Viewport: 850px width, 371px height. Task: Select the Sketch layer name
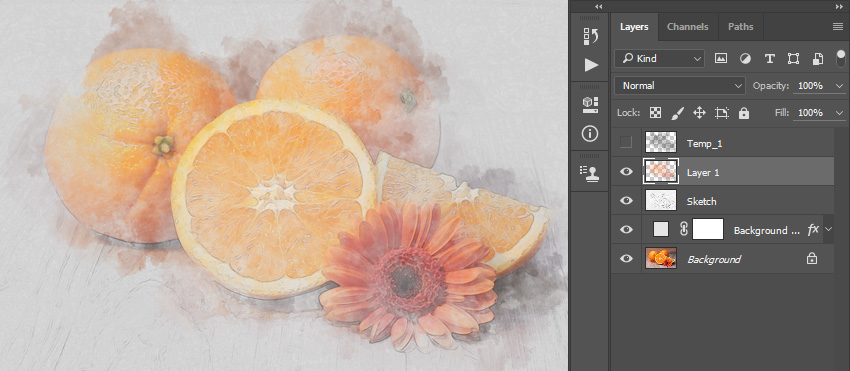[701, 201]
